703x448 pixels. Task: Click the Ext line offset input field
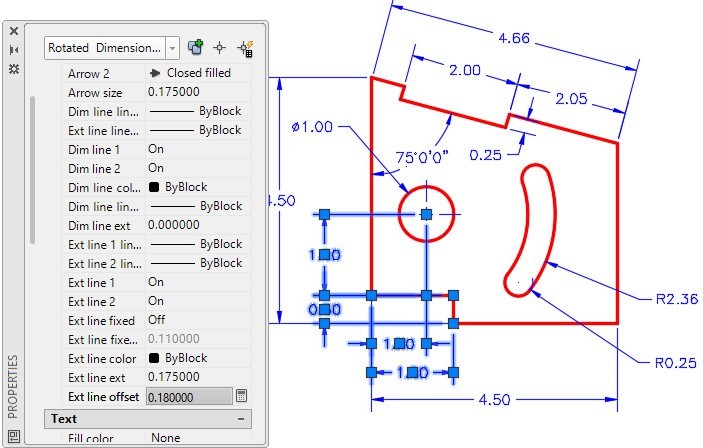(188, 397)
